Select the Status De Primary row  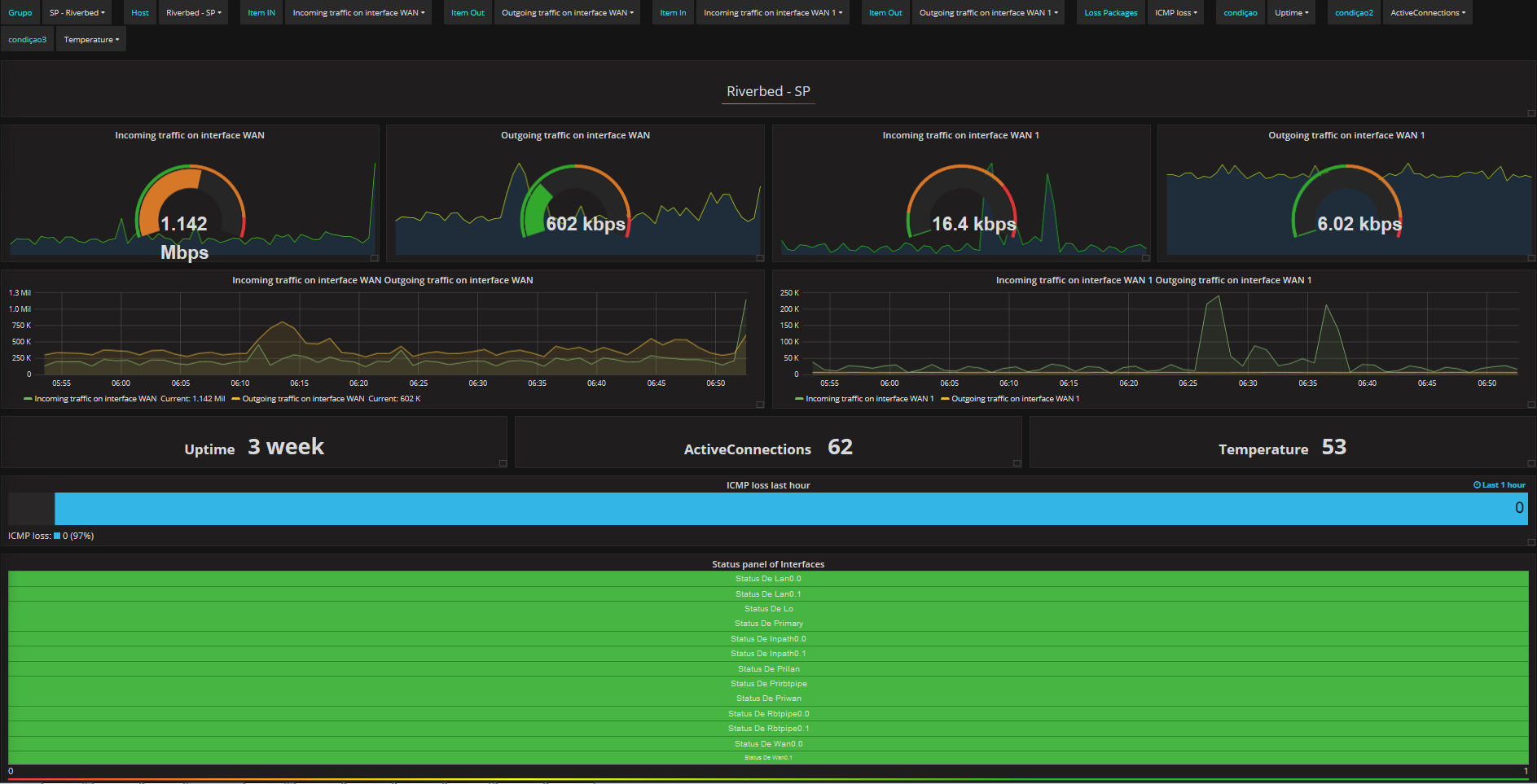coord(768,624)
